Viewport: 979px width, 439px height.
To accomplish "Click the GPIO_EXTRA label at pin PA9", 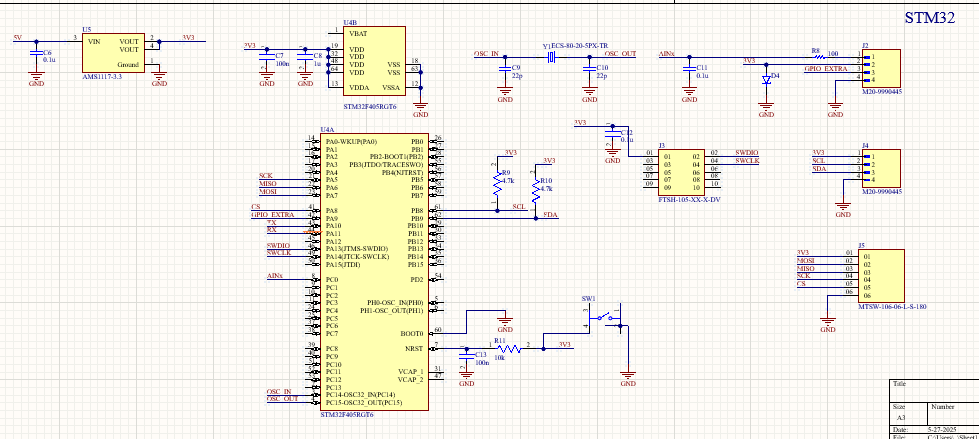I will pyautogui.click(x=273, y=214).
